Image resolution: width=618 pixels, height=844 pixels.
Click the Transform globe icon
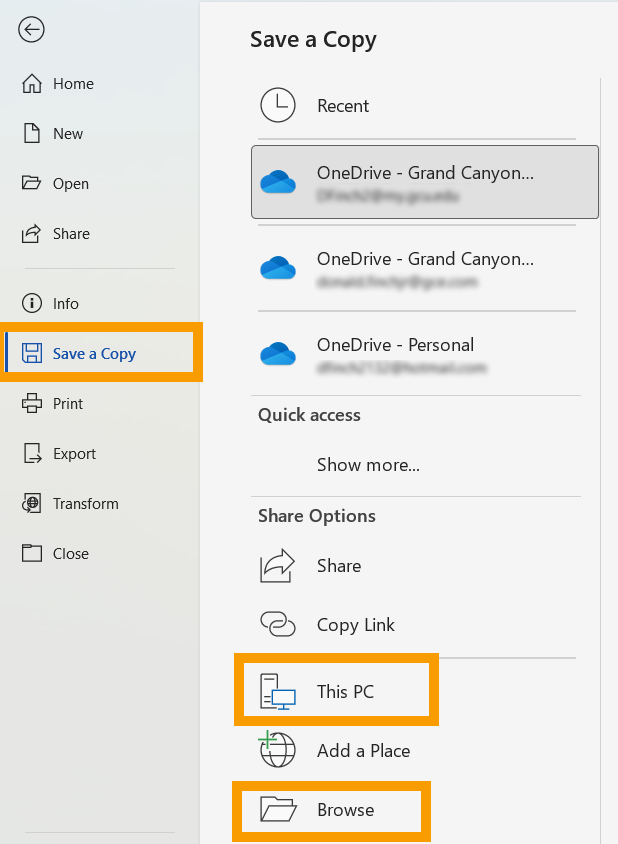(x=32, y=504)
